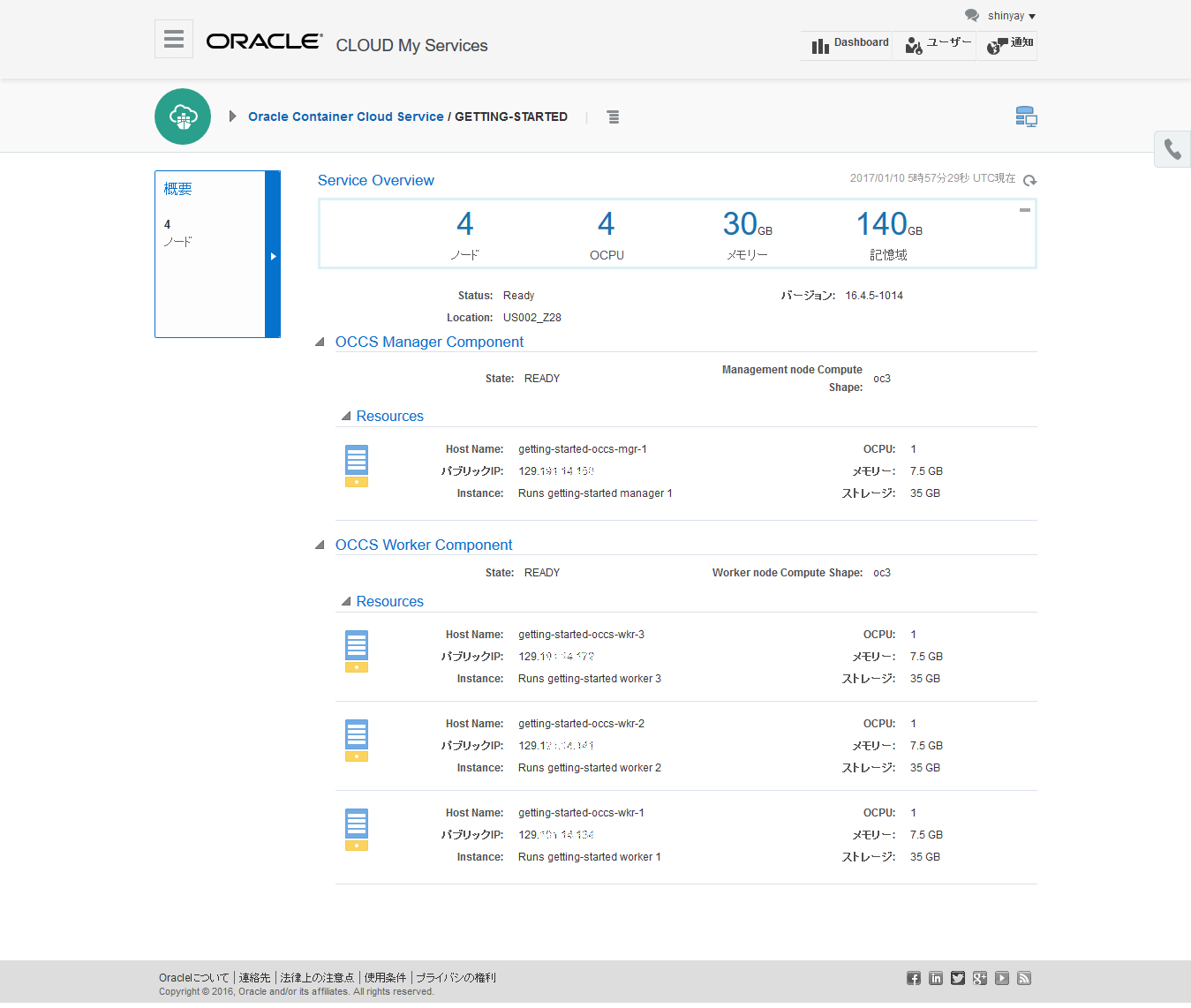Open the shinyay user dropdown
The height and width of the screenshot is (1008, 1191).
tap(1012, 16)
